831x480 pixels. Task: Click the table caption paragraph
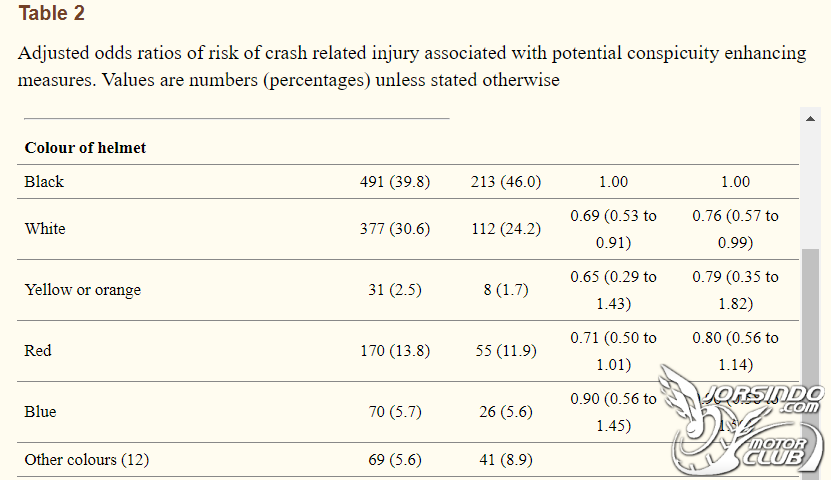point(412,66)
